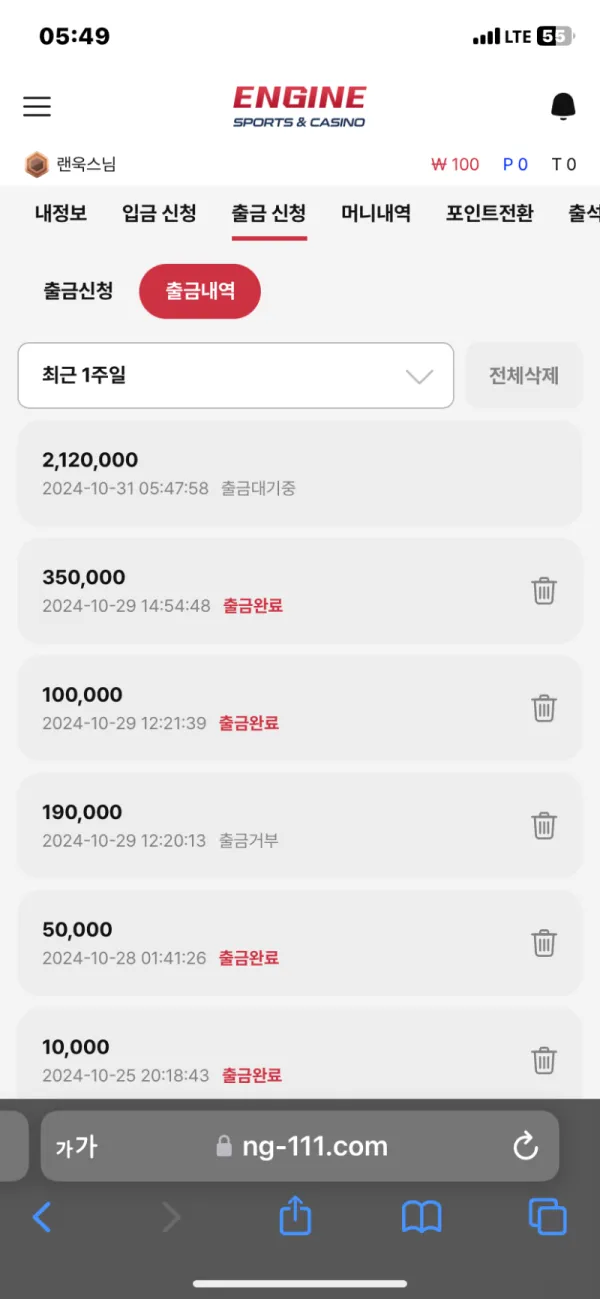Open Safari bookmarks
The image size is (600, 1299).
421,1217
